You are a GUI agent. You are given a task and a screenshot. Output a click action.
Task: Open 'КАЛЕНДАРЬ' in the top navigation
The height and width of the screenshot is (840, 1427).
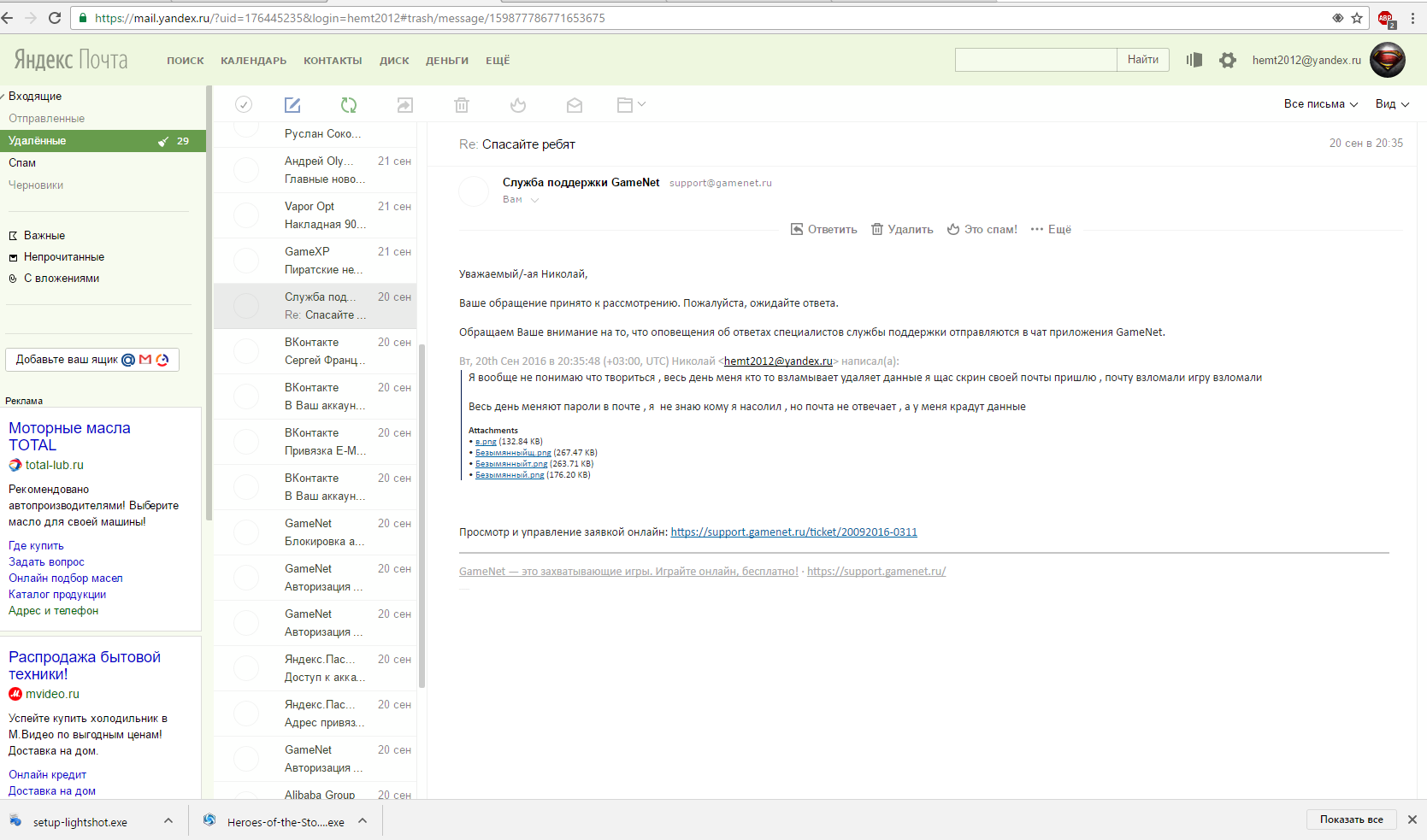pos(253,61)
